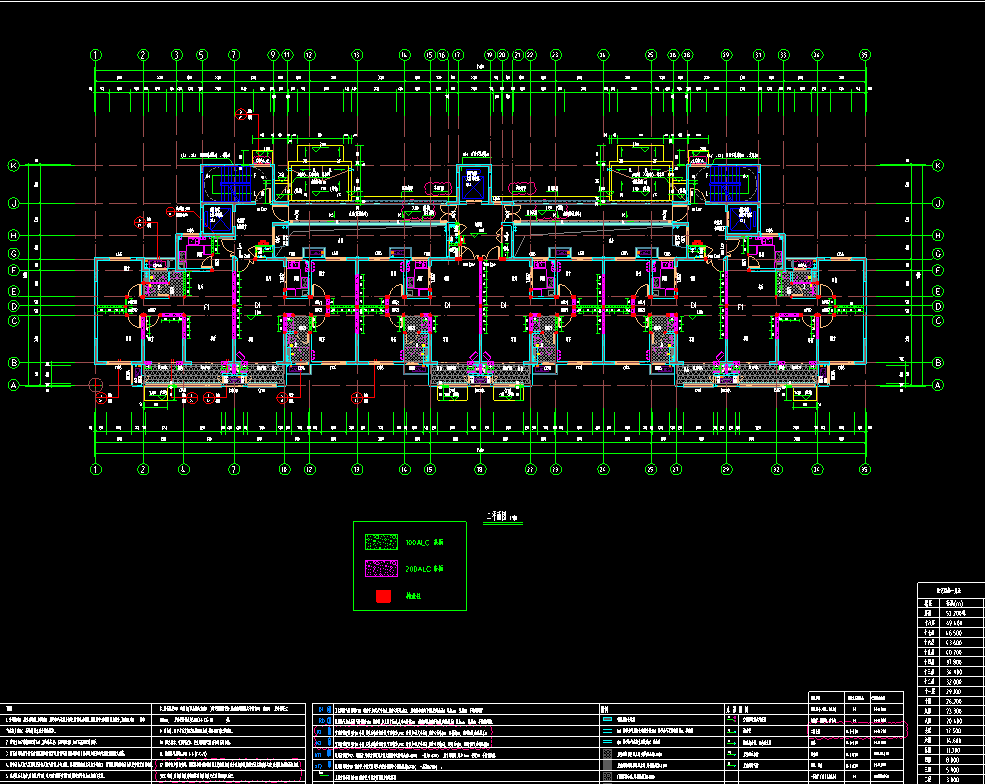This screenshot has height=784, width=985.
Task: Select axis bubble A on the left side
Action: pos(14,385)
